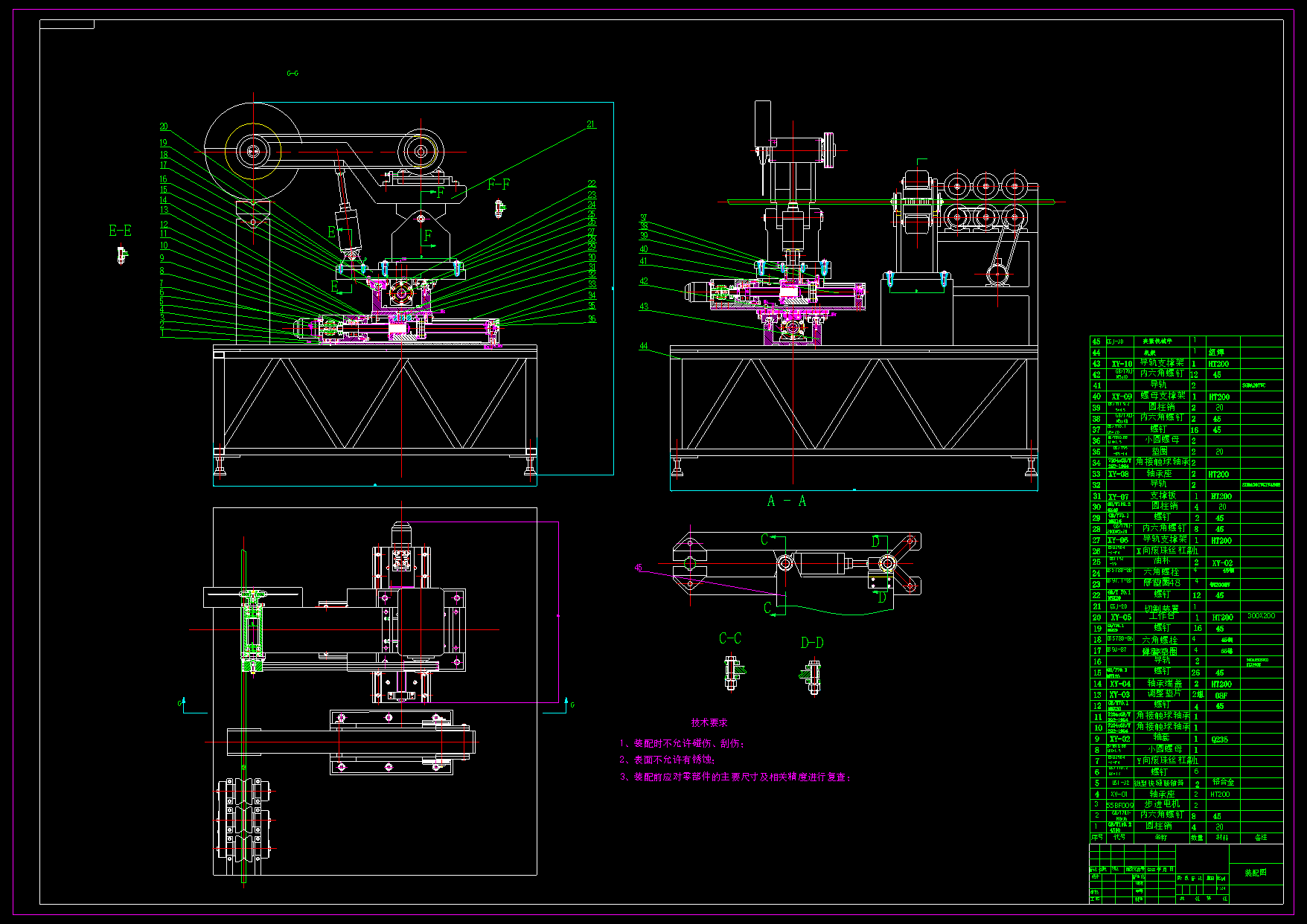Viewport: 1307px width, 924px height.
Task: Select code XY-07 in the parts list
Action: coord(1119,497)
